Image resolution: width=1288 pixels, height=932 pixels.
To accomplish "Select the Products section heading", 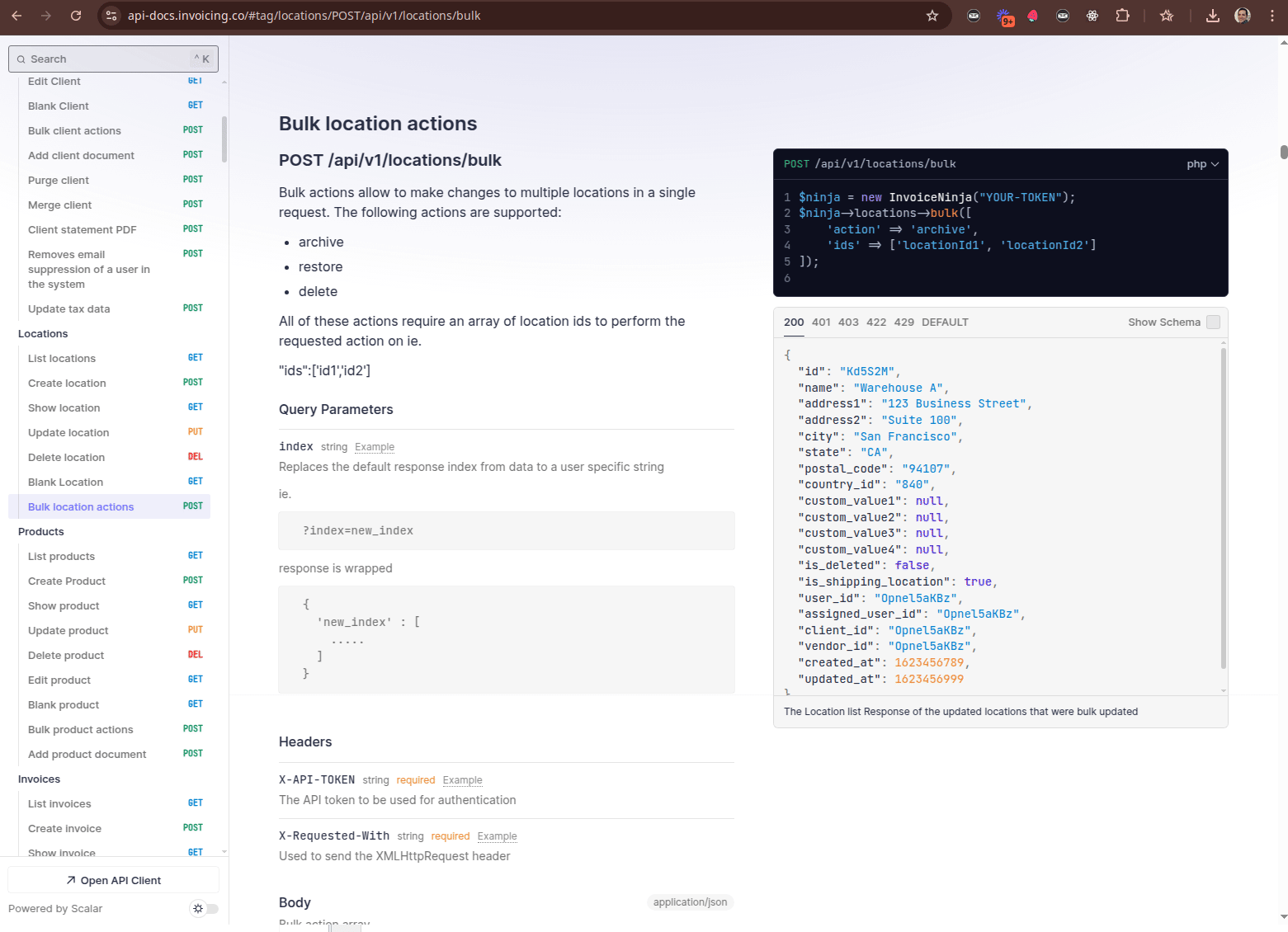I will pyautogui.click(x=41, y=532).
